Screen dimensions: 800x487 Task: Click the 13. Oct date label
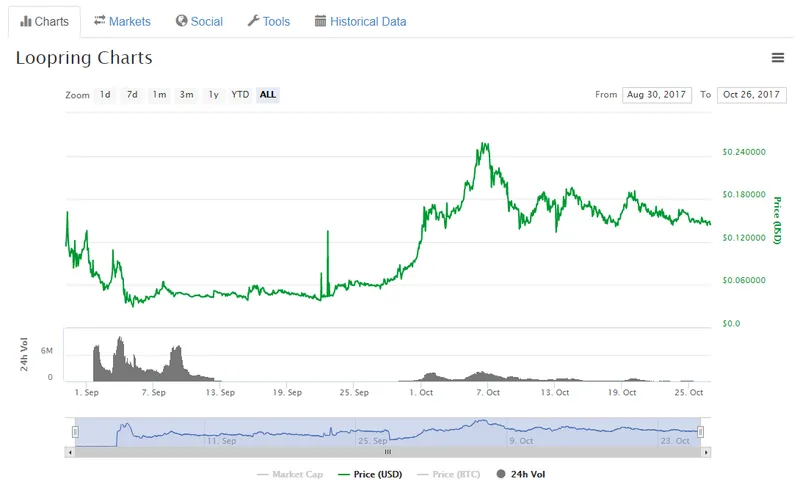tap(555, 393)
